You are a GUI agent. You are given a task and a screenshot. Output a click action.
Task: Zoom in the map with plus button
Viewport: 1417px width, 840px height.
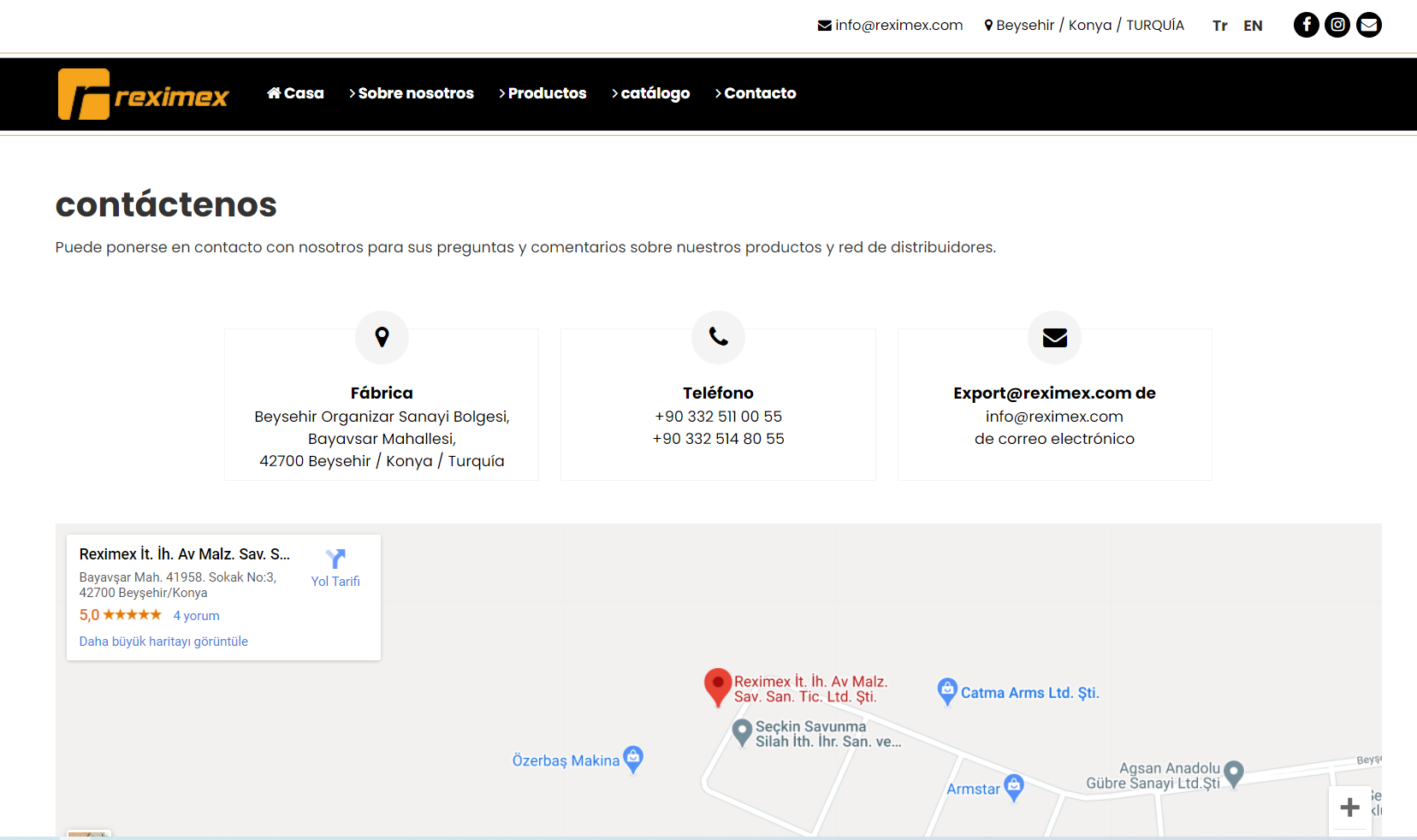click(x=1349, y=807)
